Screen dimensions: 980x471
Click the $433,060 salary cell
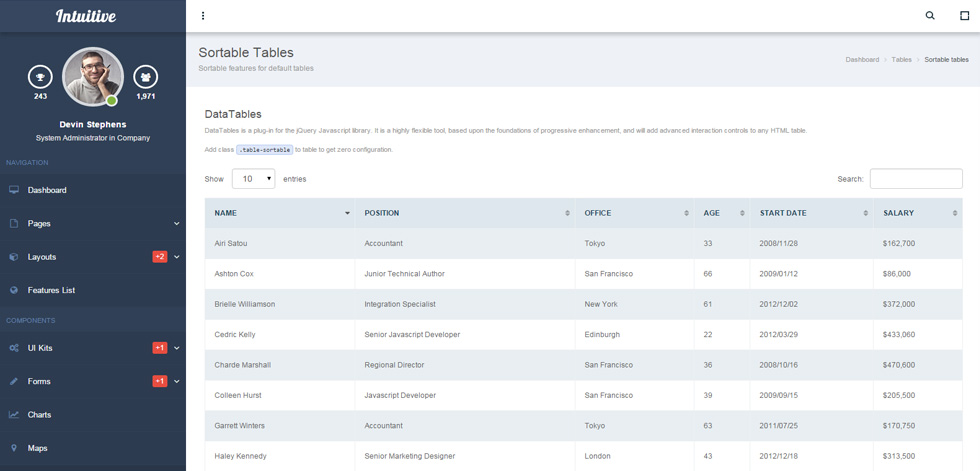918,335
